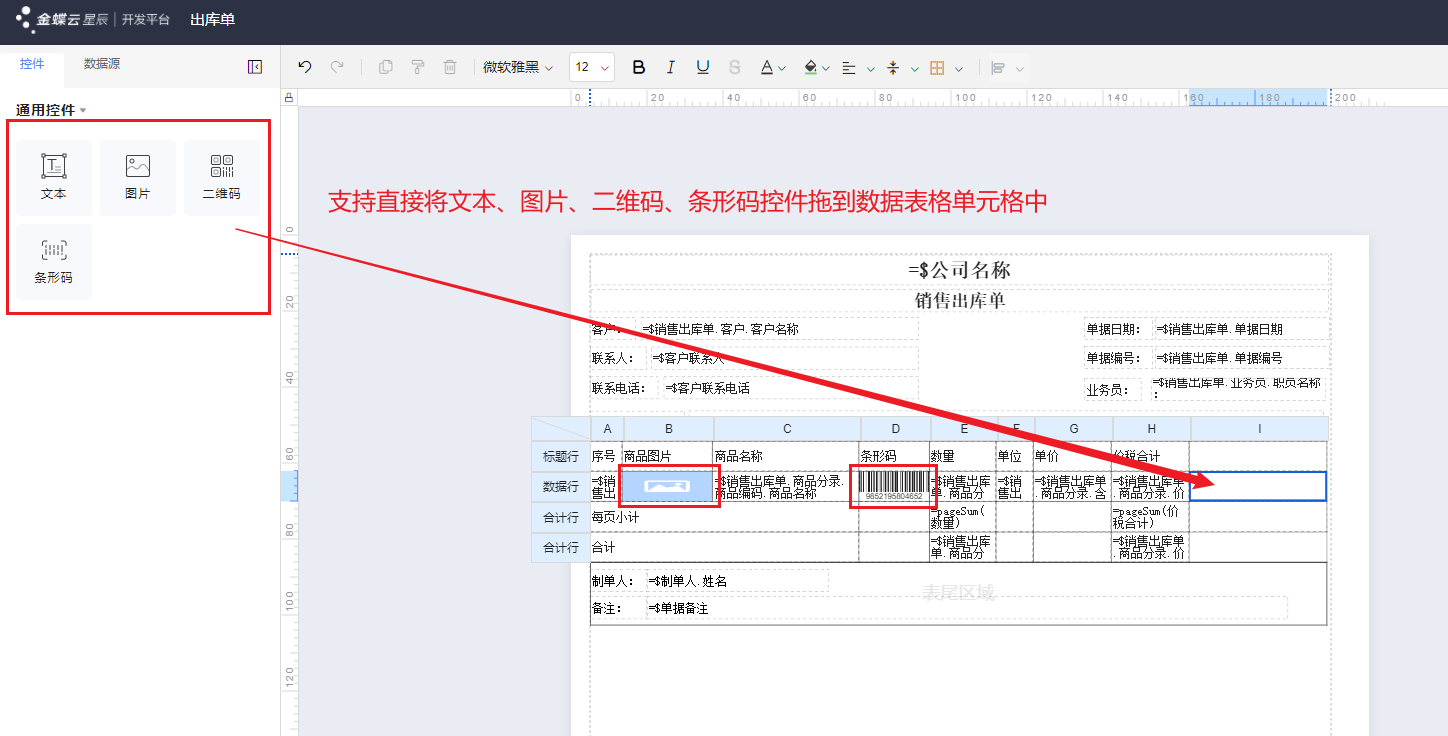
Task: Expand horizontal alignment options arrow
Action: (870, 68)
